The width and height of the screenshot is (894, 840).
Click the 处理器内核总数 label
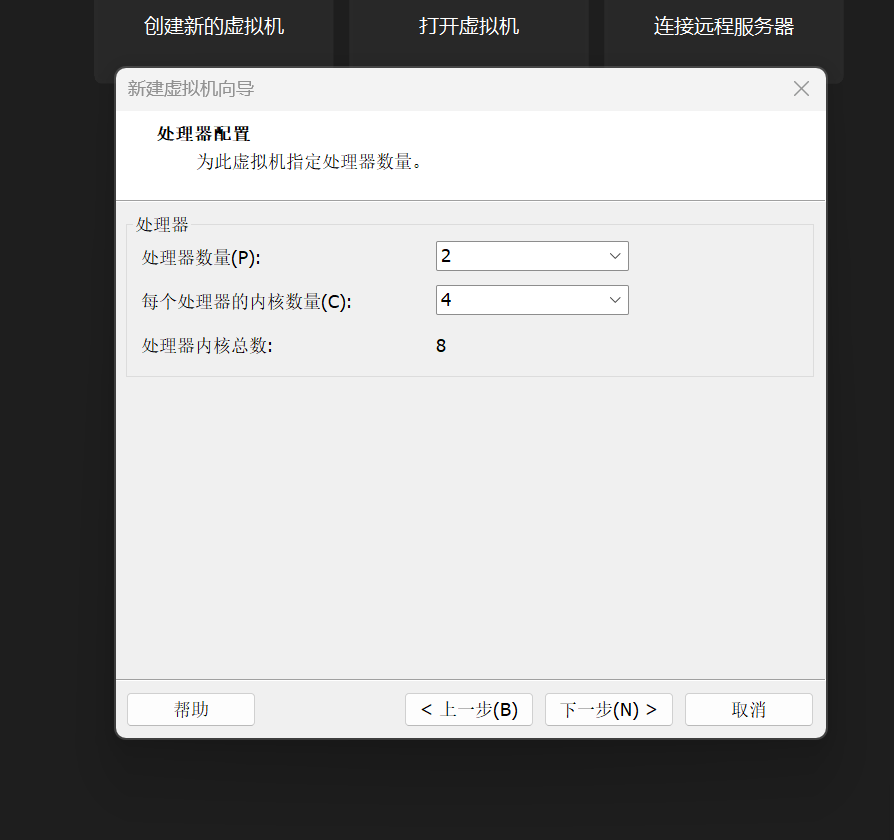tap(207, 346)
